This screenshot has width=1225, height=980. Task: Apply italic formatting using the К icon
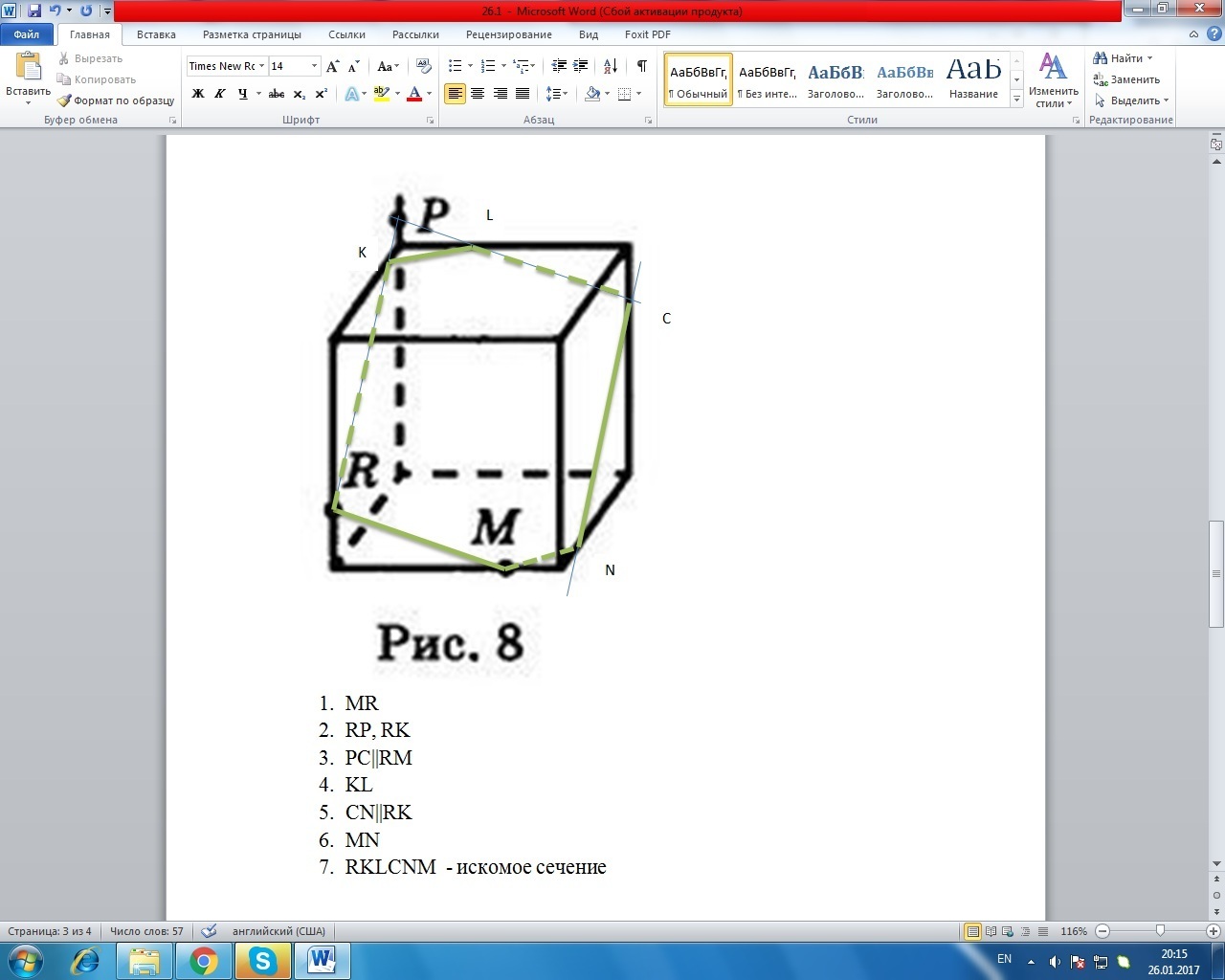click(220, 94)
